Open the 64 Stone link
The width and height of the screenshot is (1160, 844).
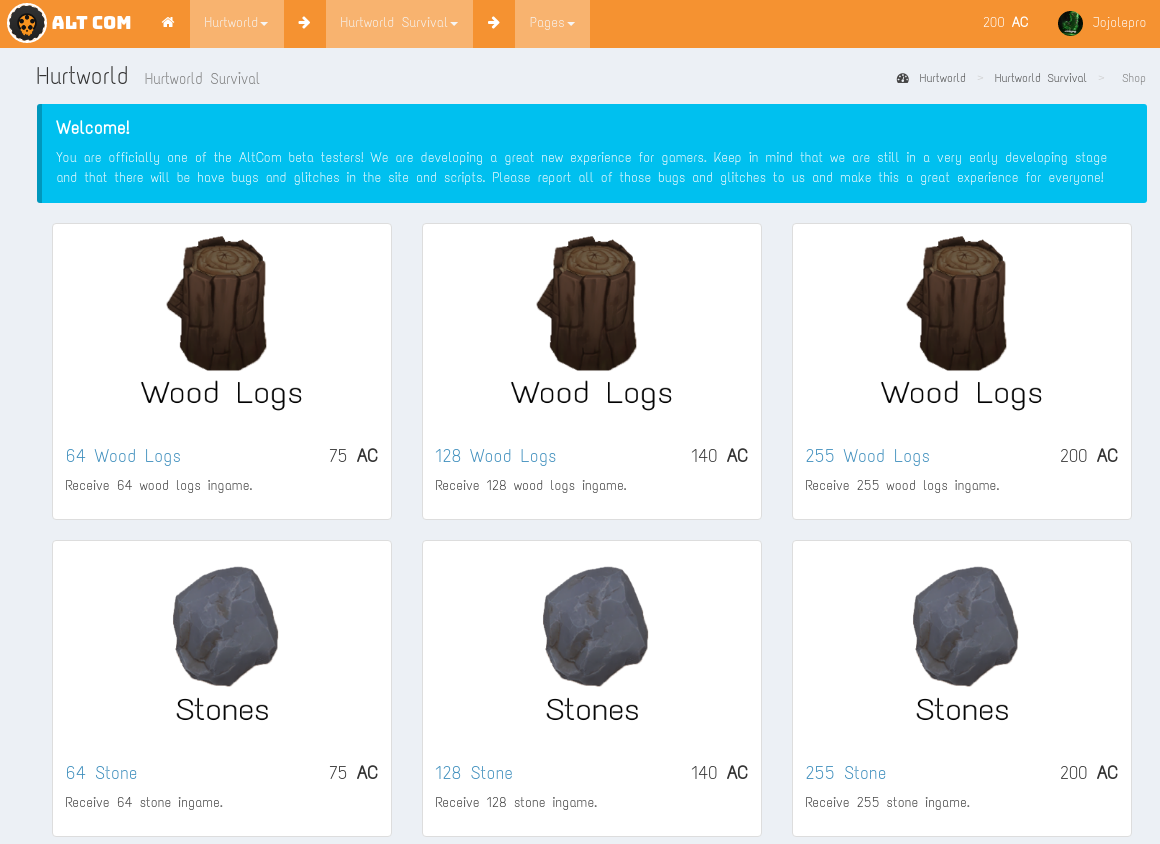pyautogui.click(x=101, y=773)
